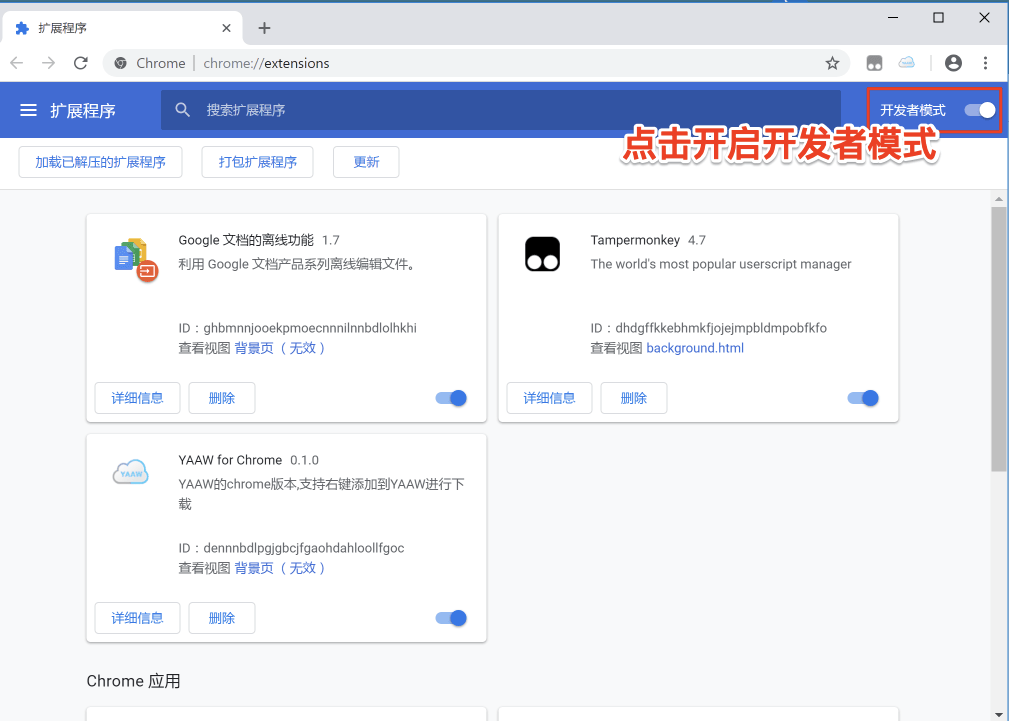The width and height of the screenshot is (1009, 721).
Task: Remove Tampermonkey with 删除
Action: click(633, 398)
